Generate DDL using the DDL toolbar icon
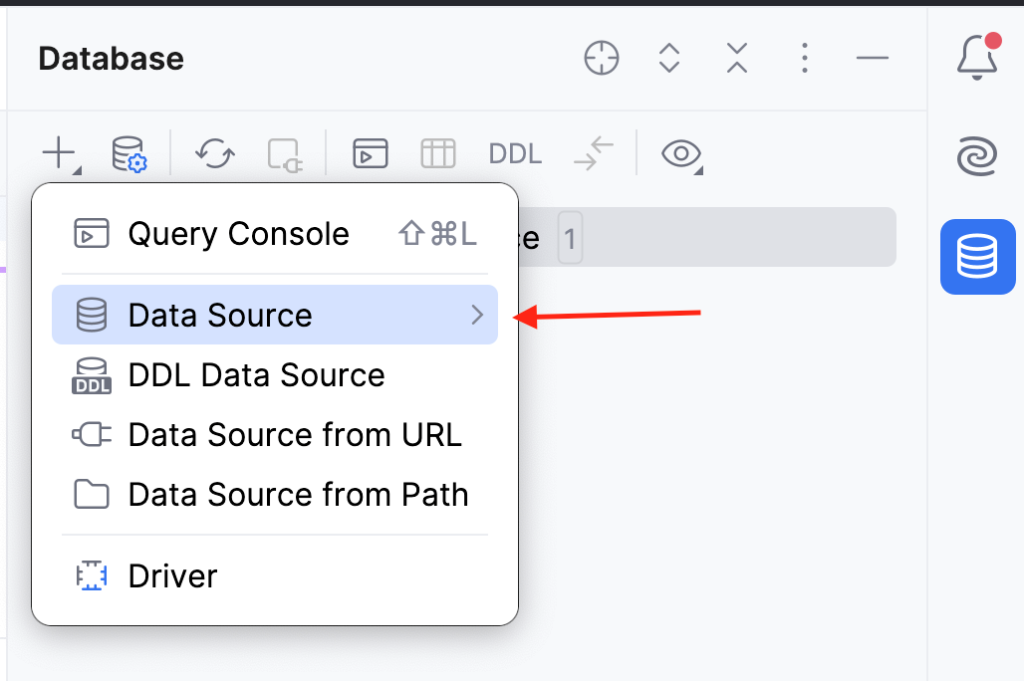 coord(514,153)
